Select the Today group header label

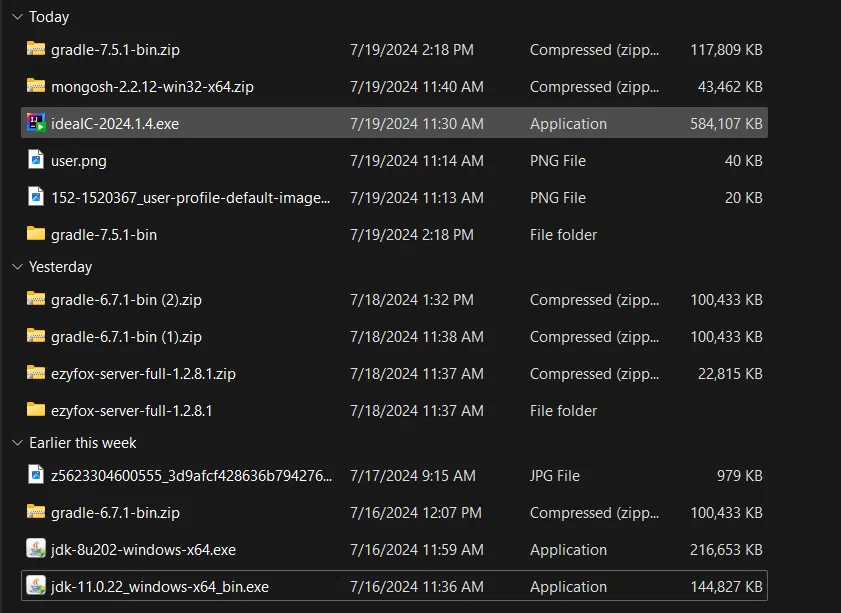[49, 17]
